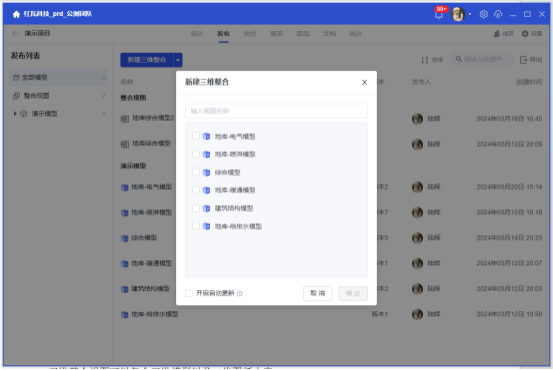
Task: Check the 地库-给排水模型 checkbox in dialog
Action: click(x=196, y=226)
